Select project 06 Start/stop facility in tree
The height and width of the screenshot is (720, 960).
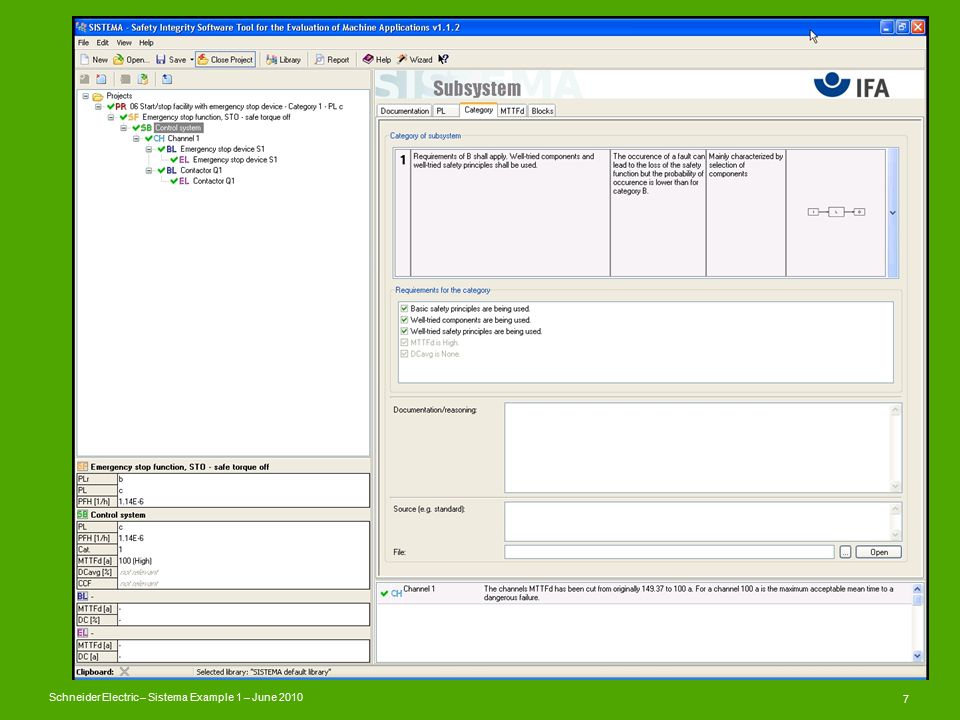pyautogui.click(x=236, y=107)
